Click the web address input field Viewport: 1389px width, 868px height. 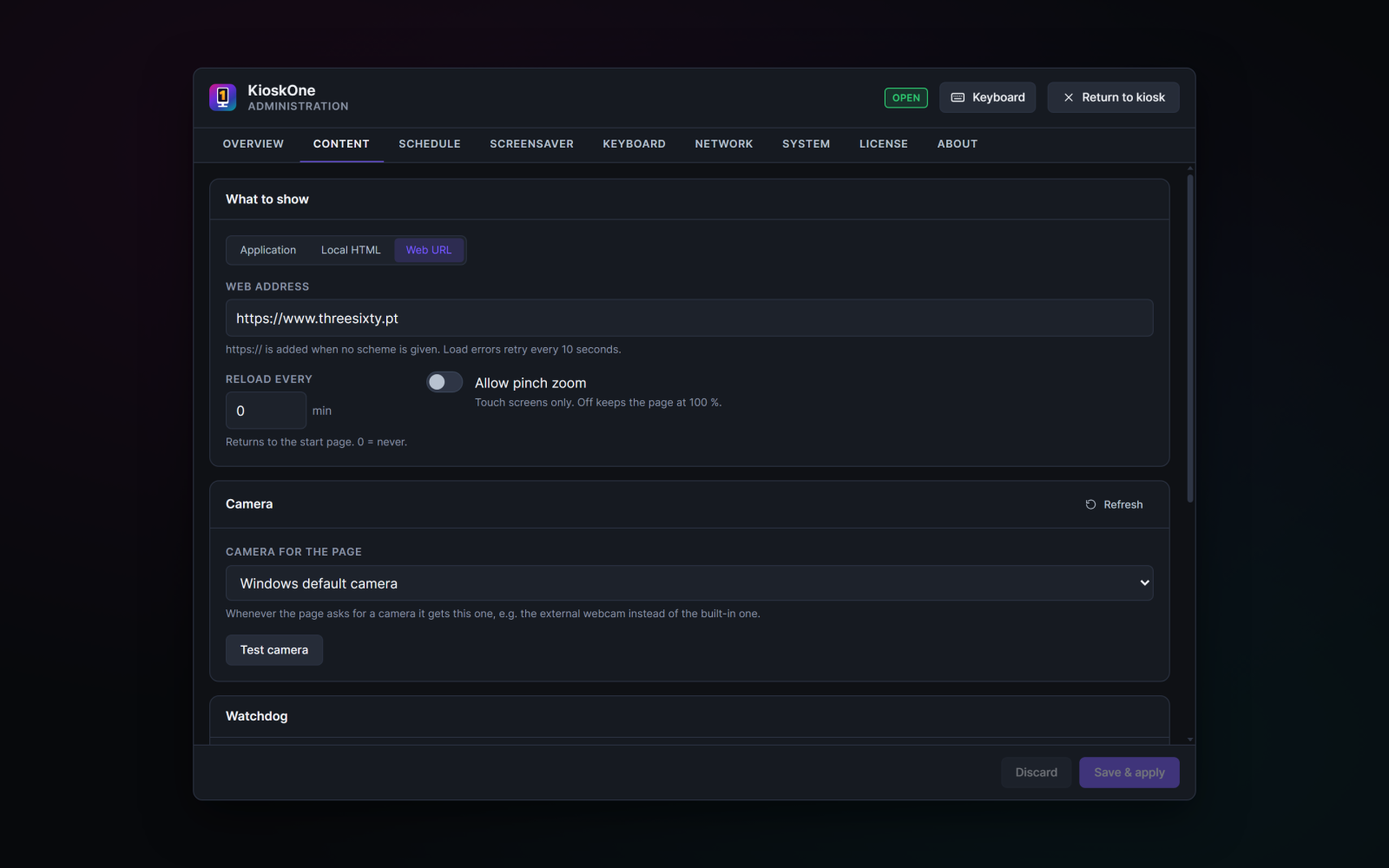click(689, 318)
